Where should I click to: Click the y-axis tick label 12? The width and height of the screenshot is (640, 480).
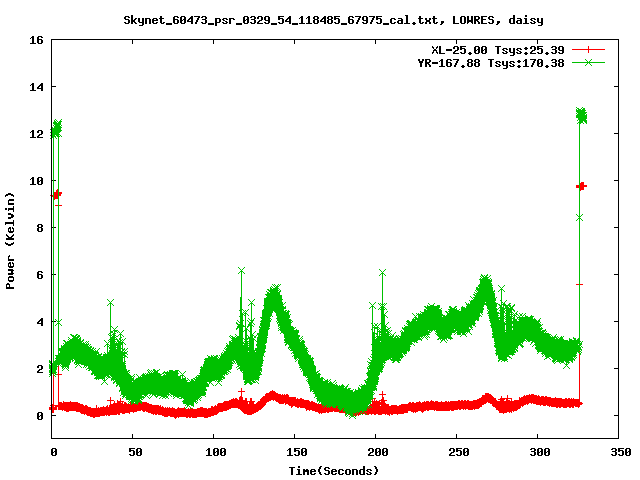[x=36, y=134]
